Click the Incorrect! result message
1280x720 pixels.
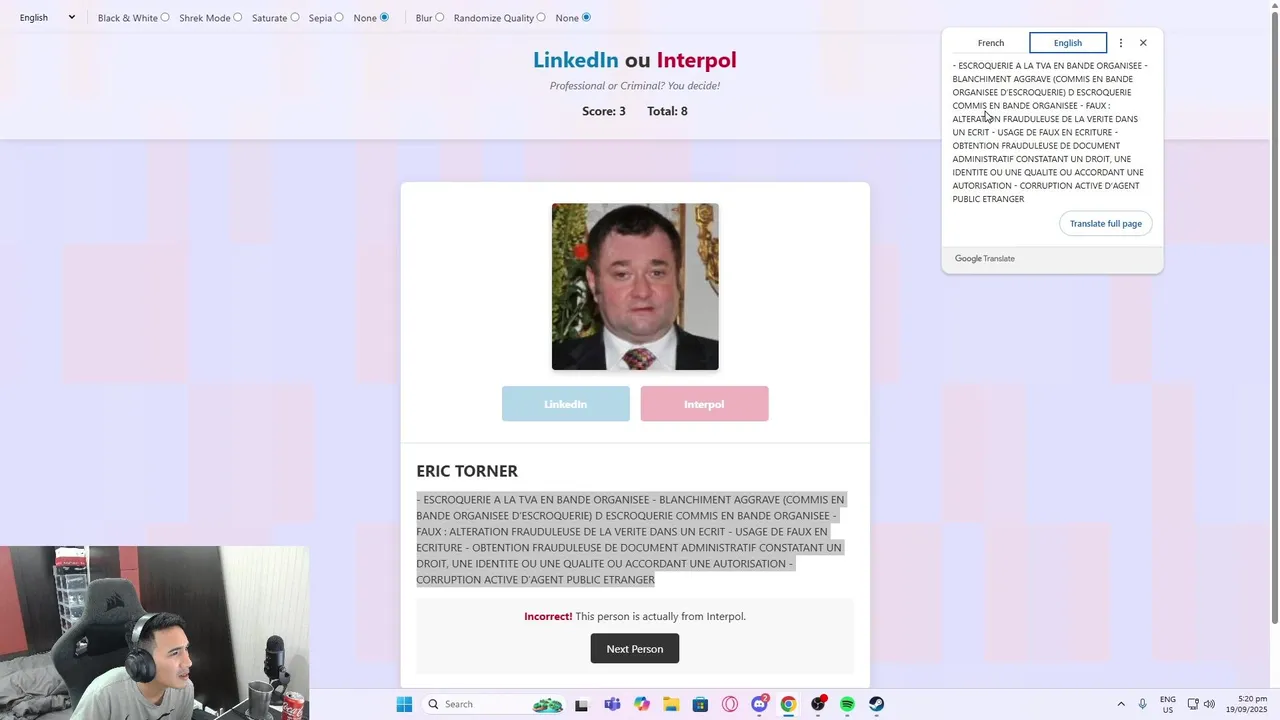(x=635, y=616)
